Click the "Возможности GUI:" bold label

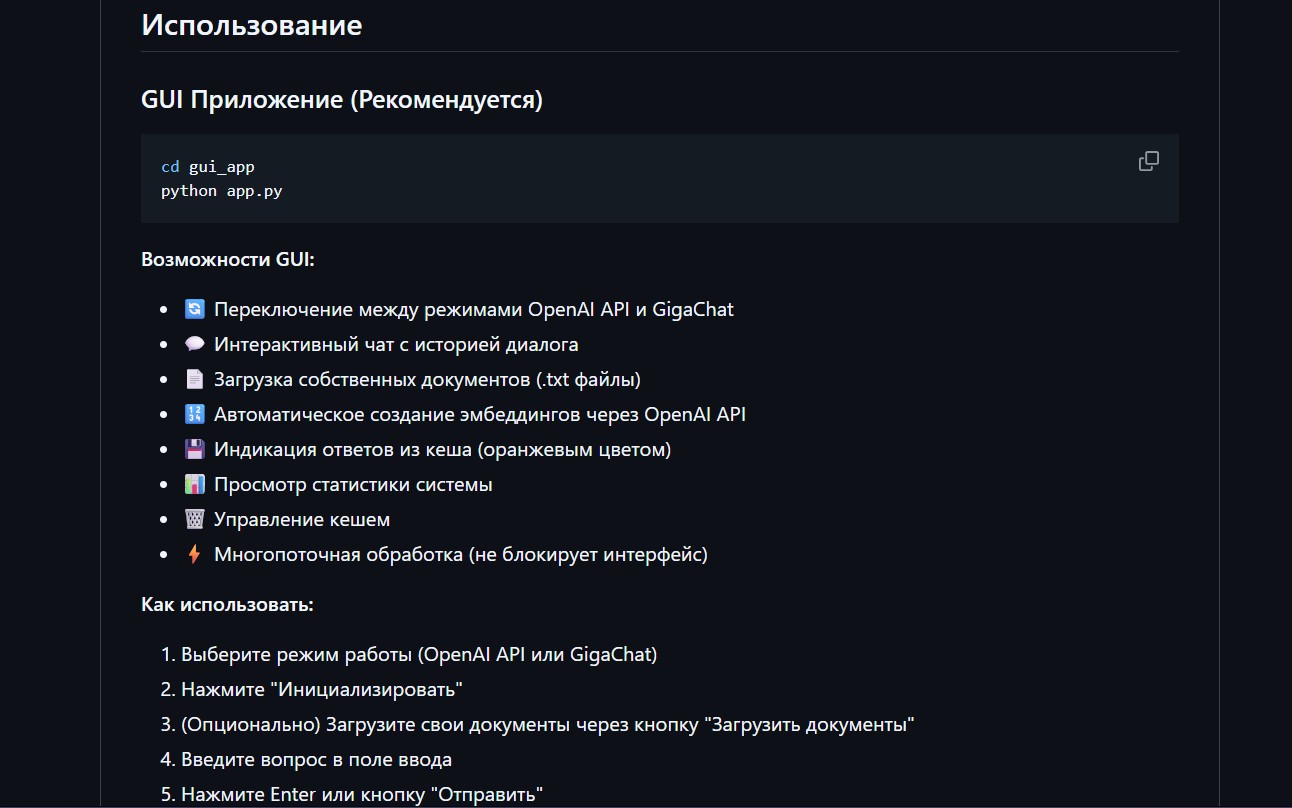(x=228, y=259)
